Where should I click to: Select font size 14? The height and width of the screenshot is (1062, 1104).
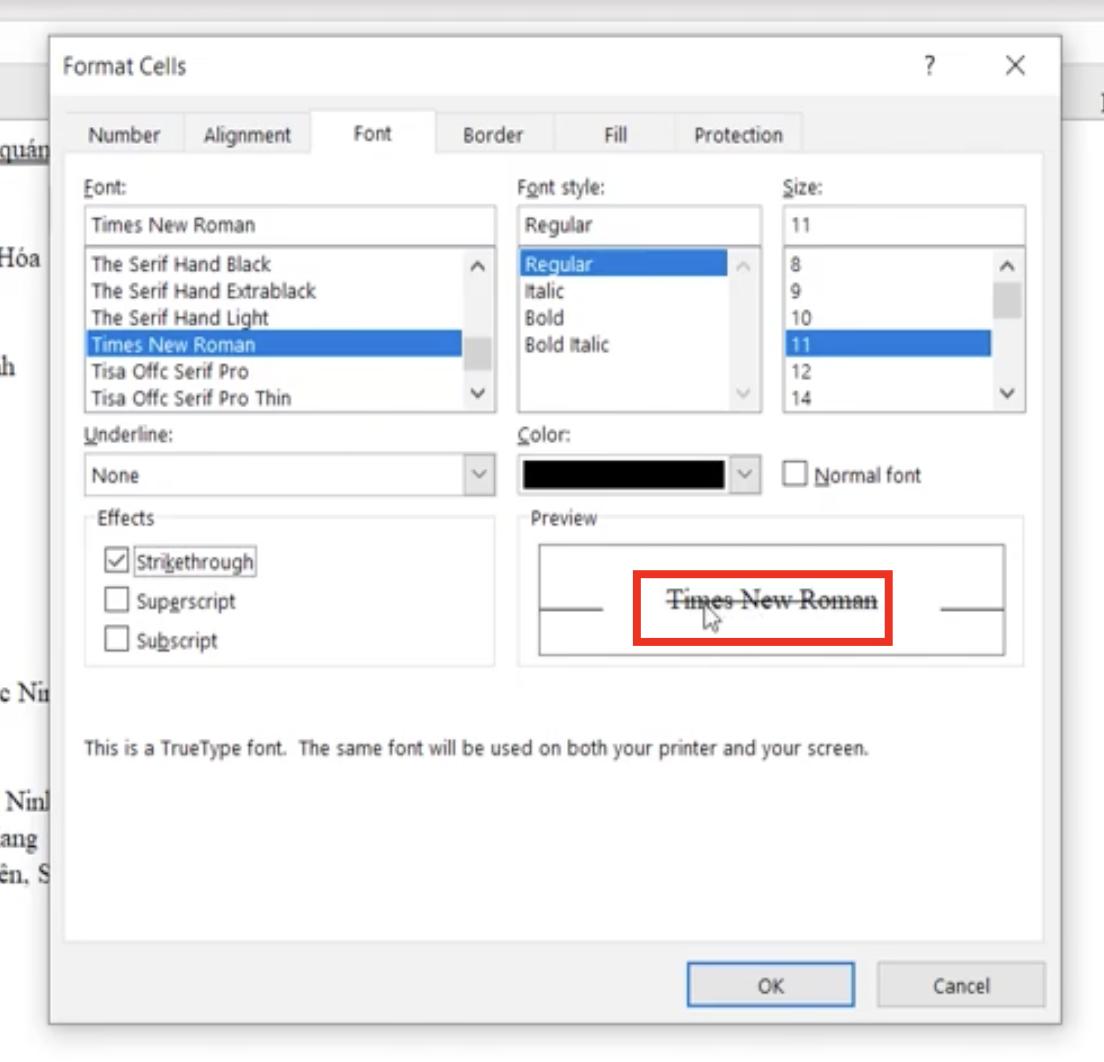(x=888, y=398)
